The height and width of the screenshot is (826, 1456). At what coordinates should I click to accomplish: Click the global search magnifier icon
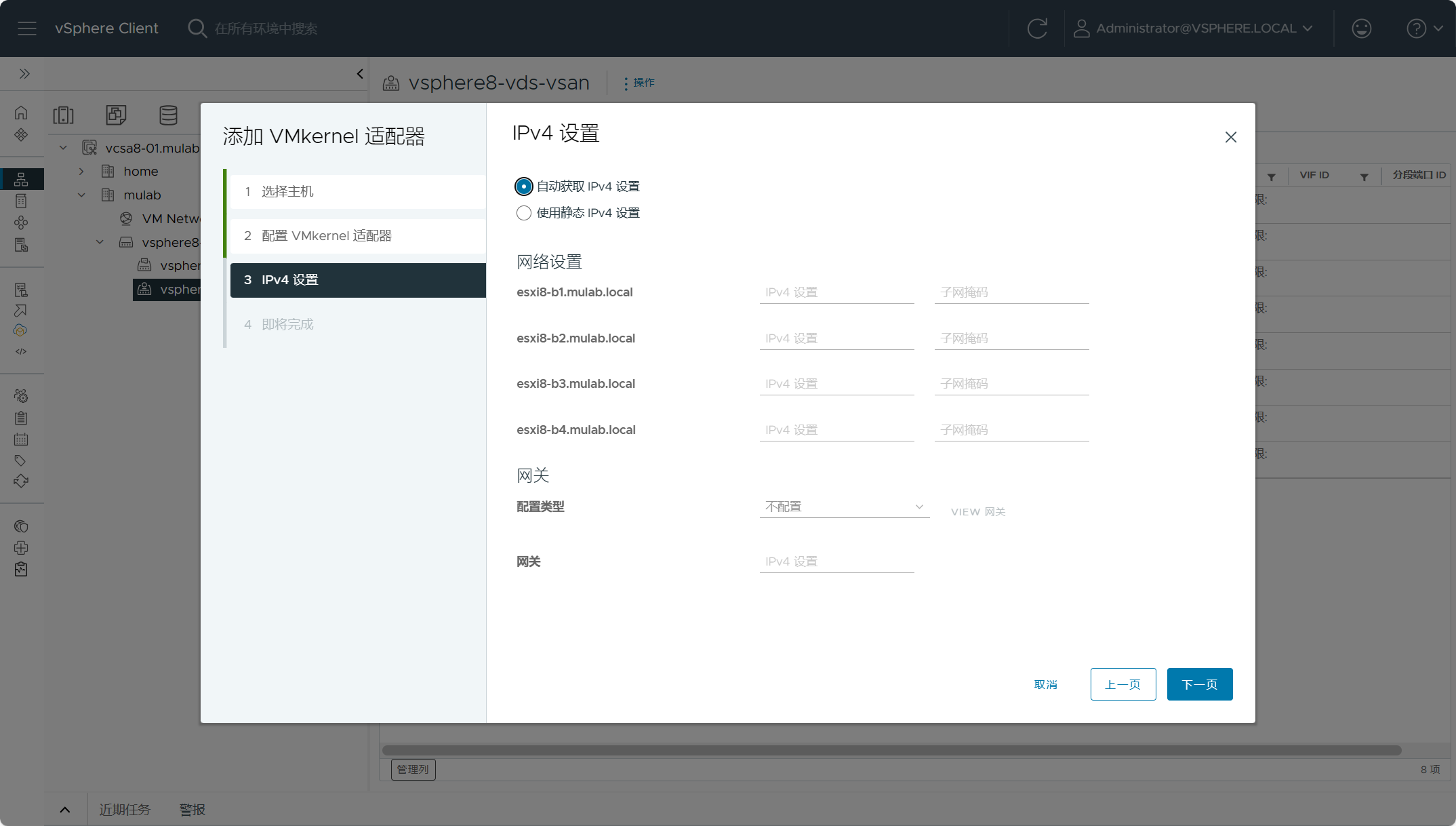coord(197,28)
